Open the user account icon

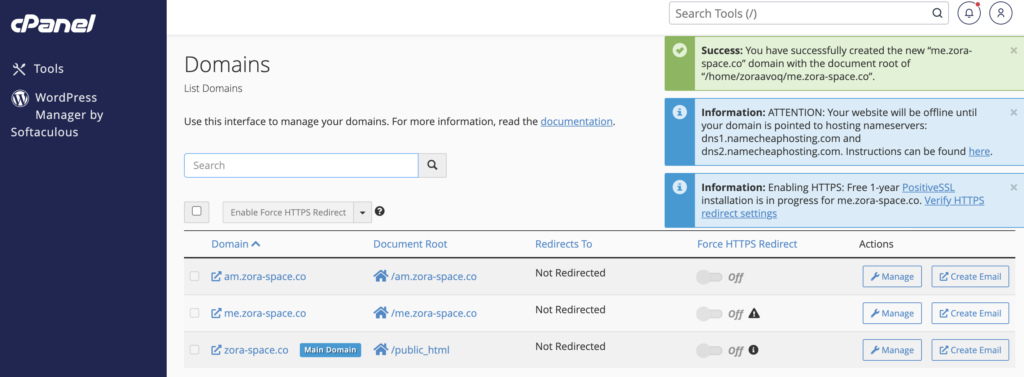pyautogui.click(x=1000, y=13)
